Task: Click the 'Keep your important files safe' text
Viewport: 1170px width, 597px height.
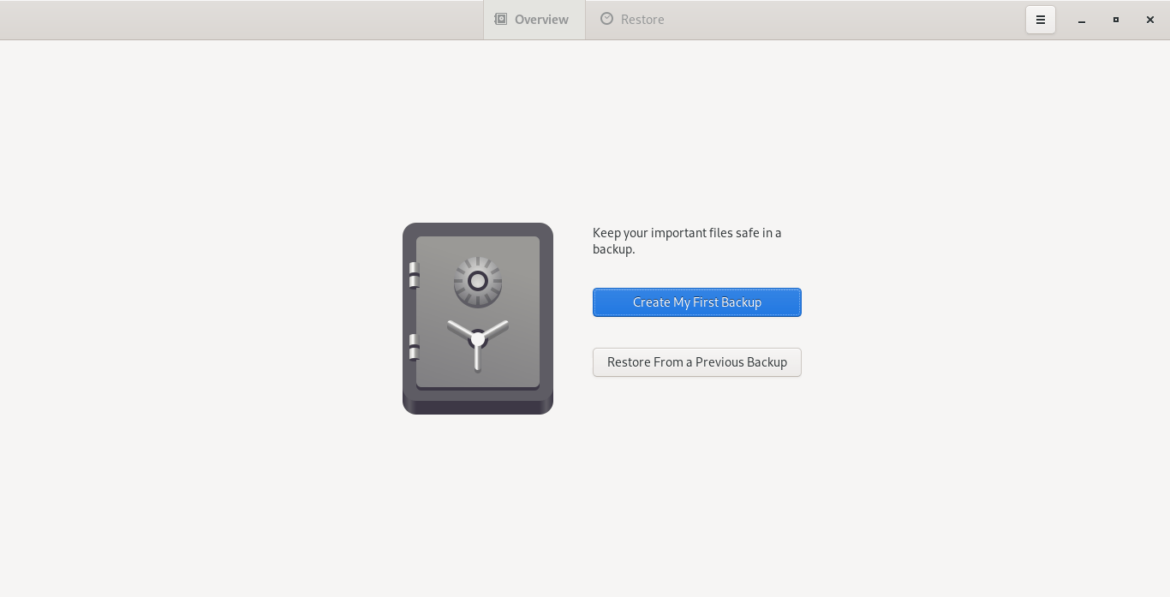Action: 686,233
